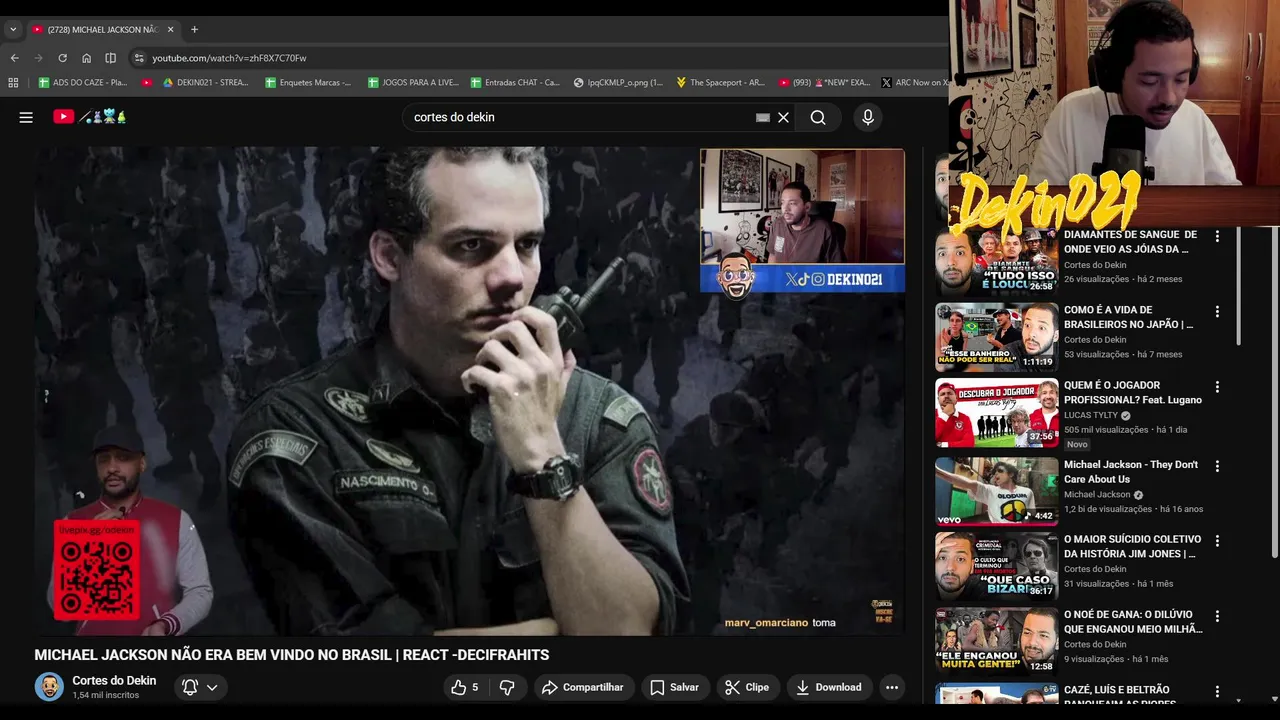Screen dimensions: 1280x720
Task: Click the browser forward arrow
Action: tap(38, 58)
